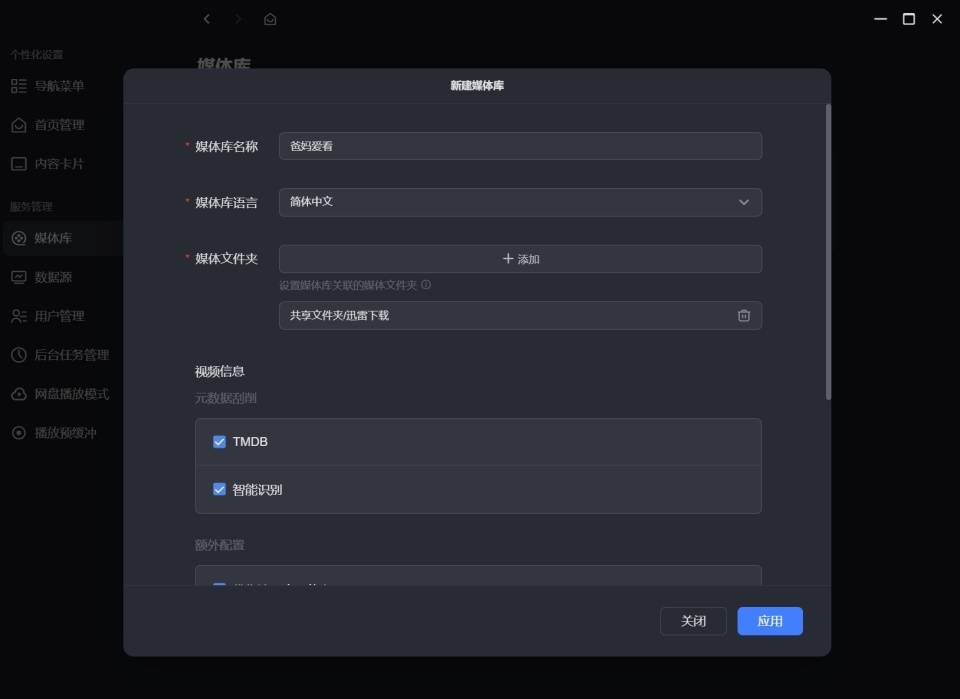Add a media folder with 添加
This screenshot has width=960, height=699.
520,259
